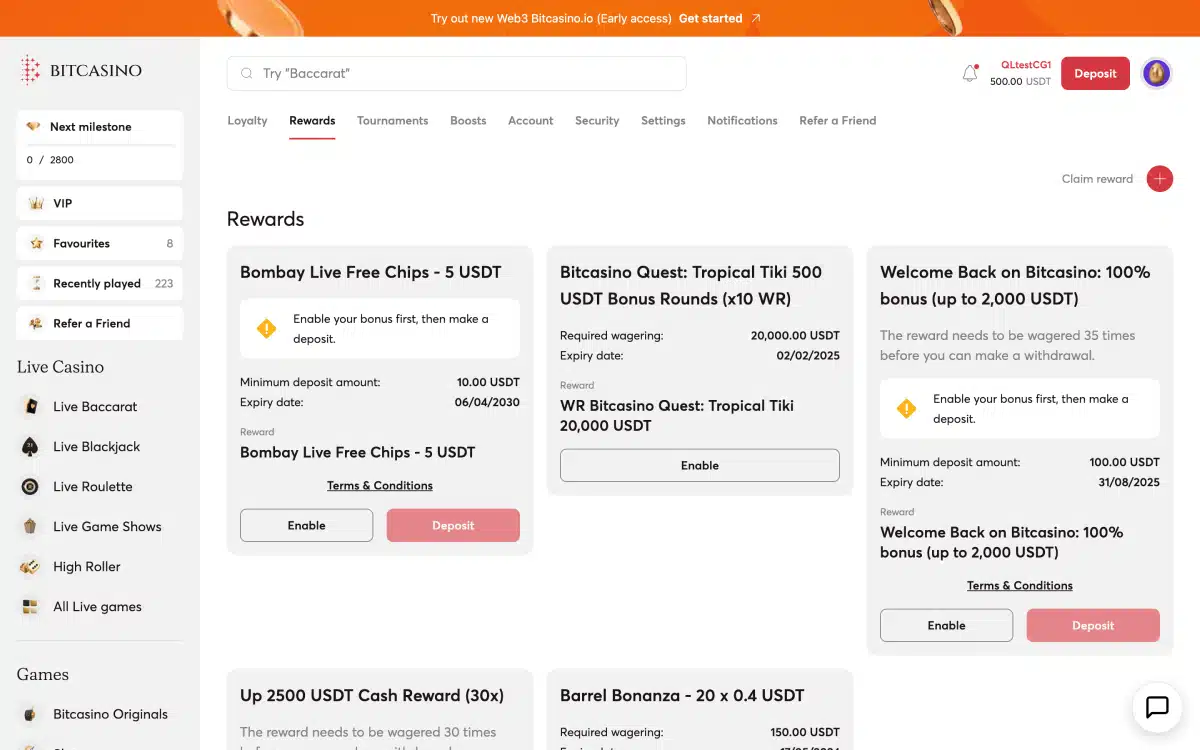Open the user avatar profile icon
The image size is (1200, 750).
point(1157,73)
